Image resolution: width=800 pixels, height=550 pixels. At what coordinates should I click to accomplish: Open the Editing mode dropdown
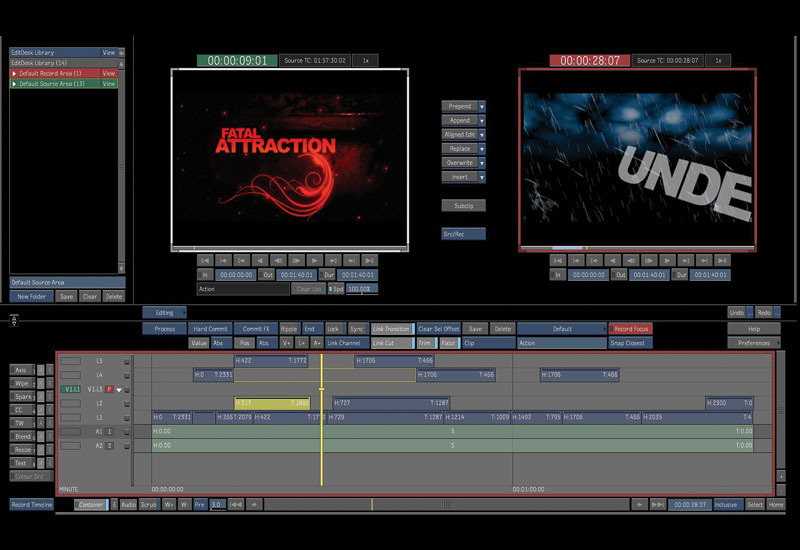164,313
